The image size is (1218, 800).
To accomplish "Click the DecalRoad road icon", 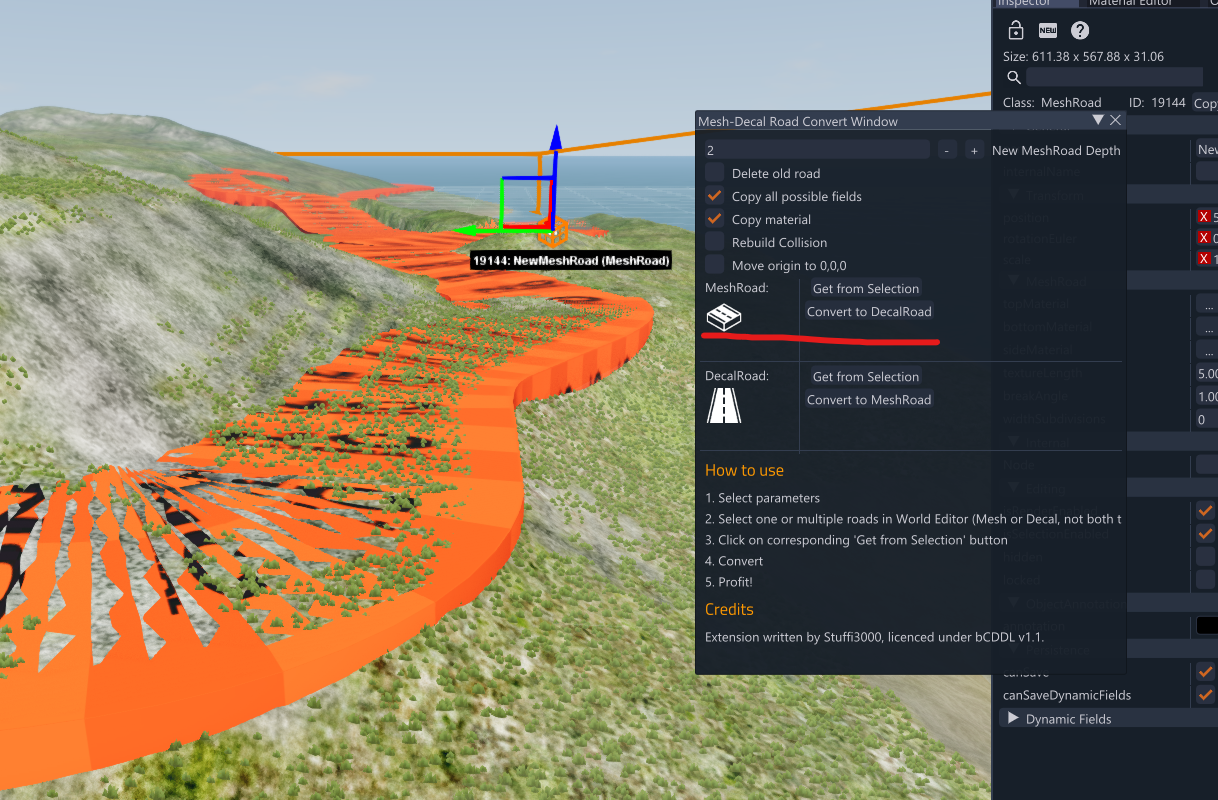I will tap(724, 405).
